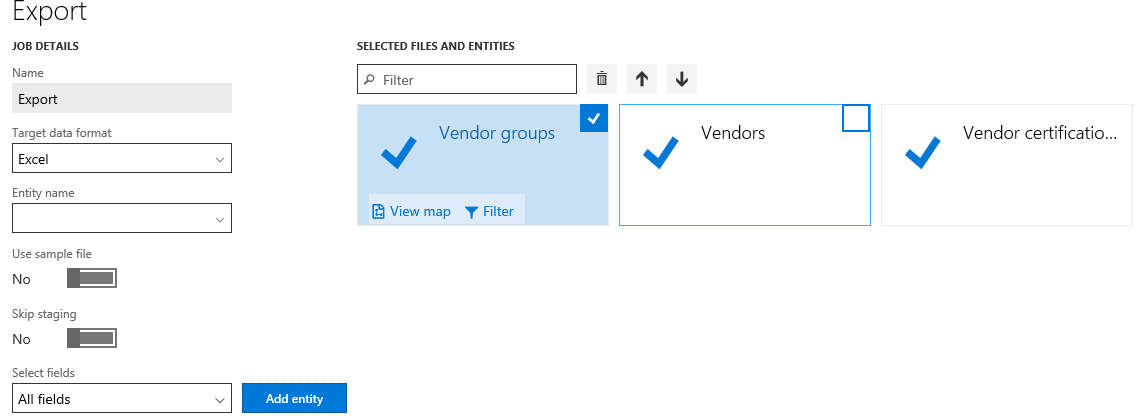Move entity down with the down arrow
Viewport: 1137px width, 416px height.
point(682,79)
